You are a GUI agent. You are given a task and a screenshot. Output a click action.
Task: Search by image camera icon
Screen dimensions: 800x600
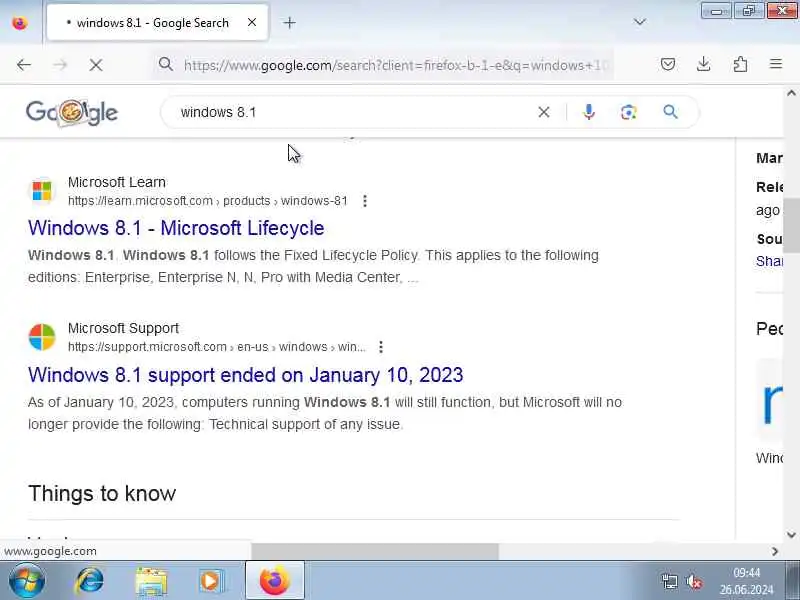point(629,112)
